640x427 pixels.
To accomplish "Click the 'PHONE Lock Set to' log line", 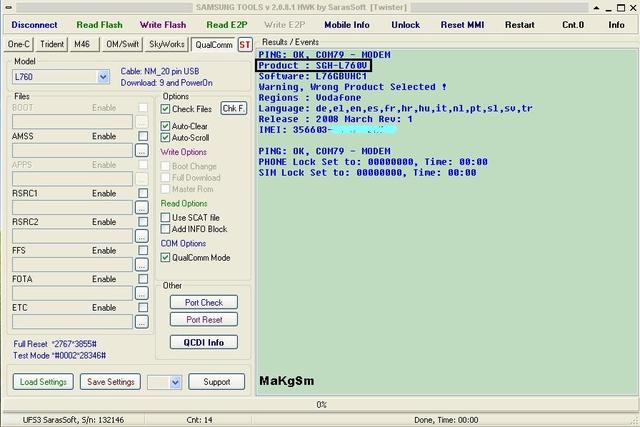I will coord(373,162).
